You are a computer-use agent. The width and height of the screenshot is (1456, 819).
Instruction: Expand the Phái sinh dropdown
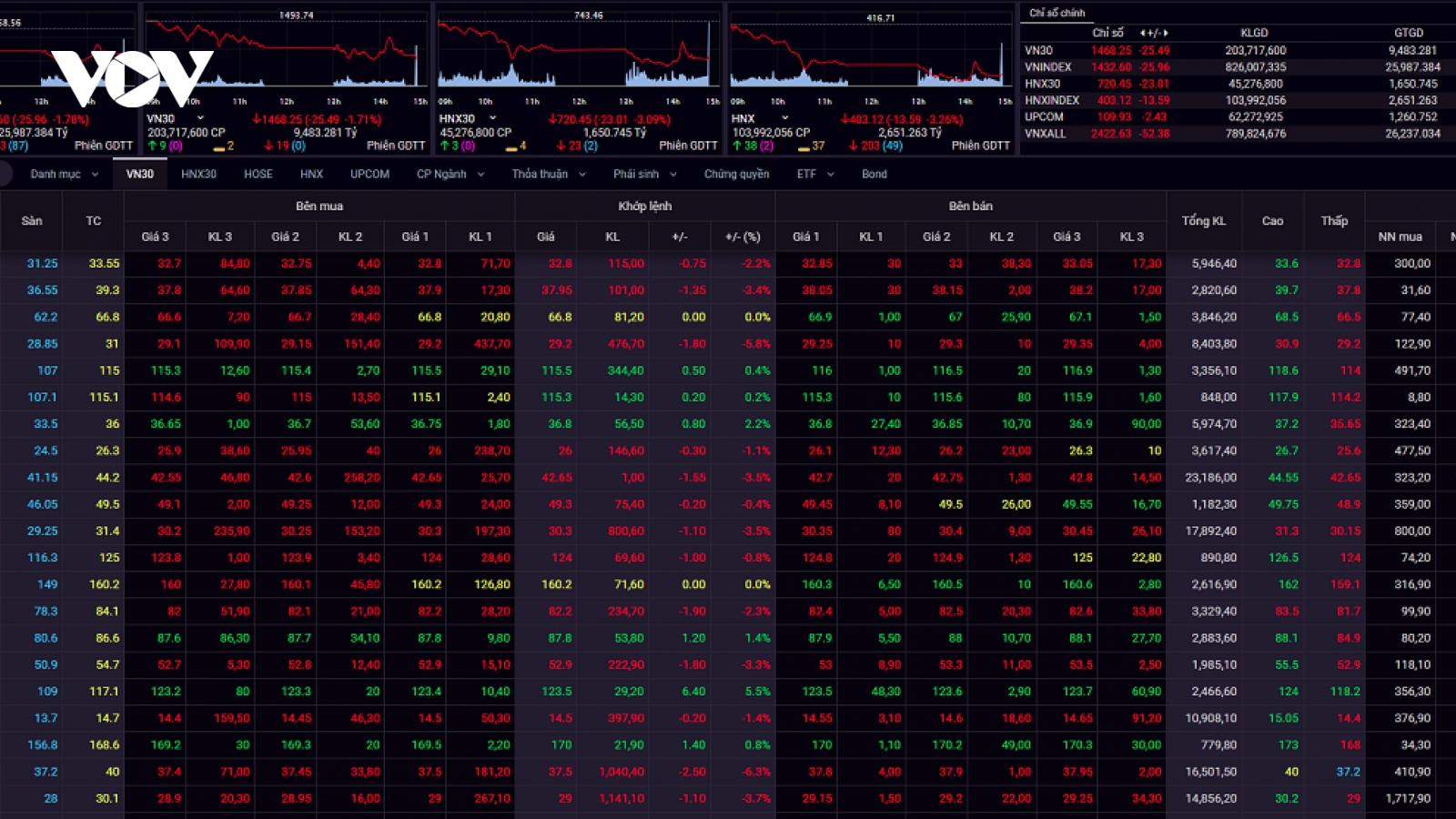point(673,174)
